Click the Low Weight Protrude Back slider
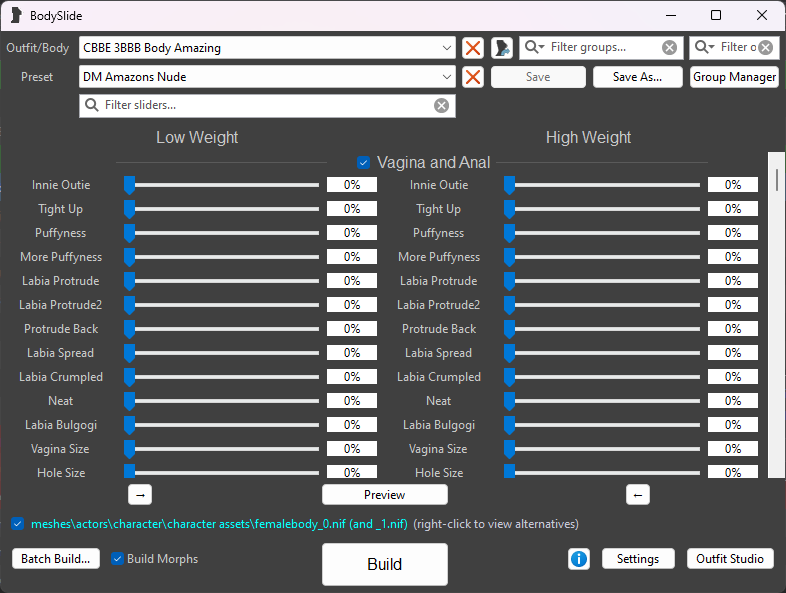Screen dimensions: 786x593 click(222, 329)
